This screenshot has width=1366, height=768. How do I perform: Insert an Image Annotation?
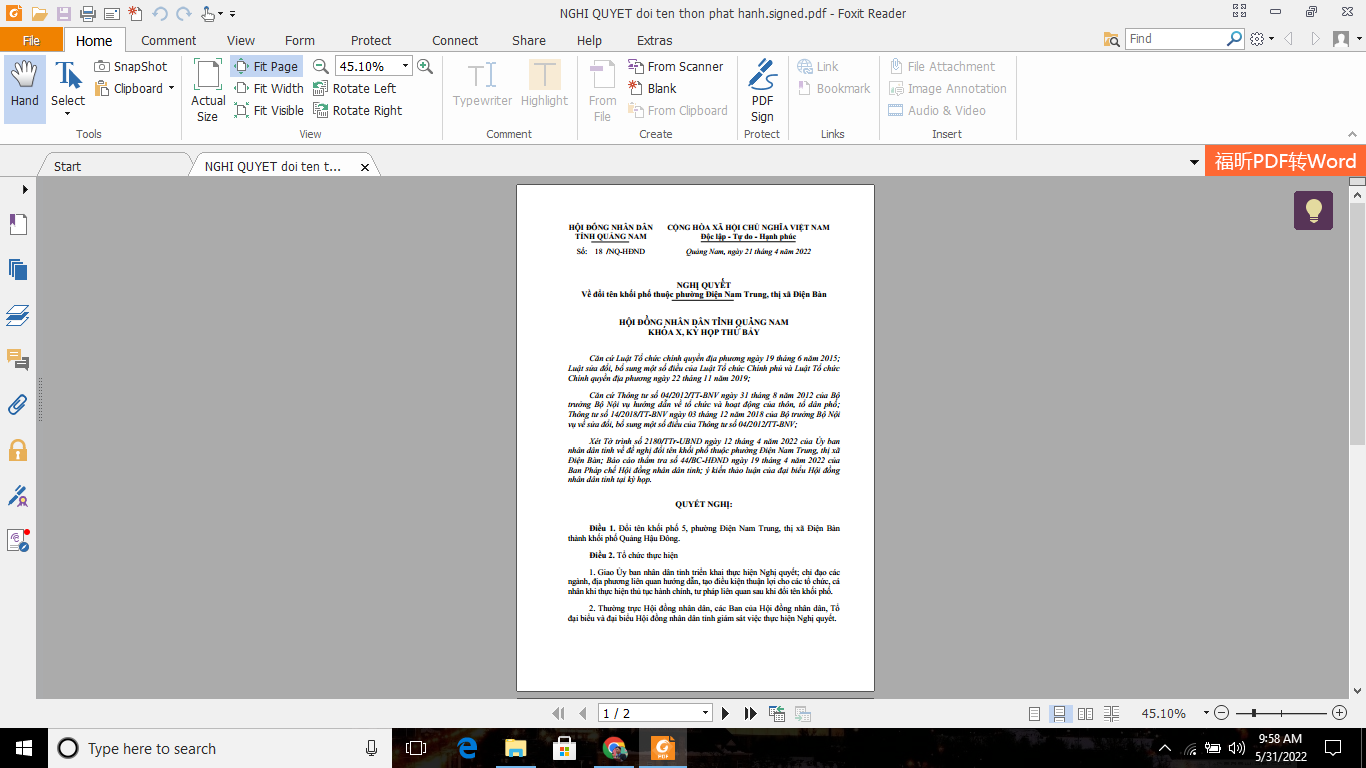point(947,88)
